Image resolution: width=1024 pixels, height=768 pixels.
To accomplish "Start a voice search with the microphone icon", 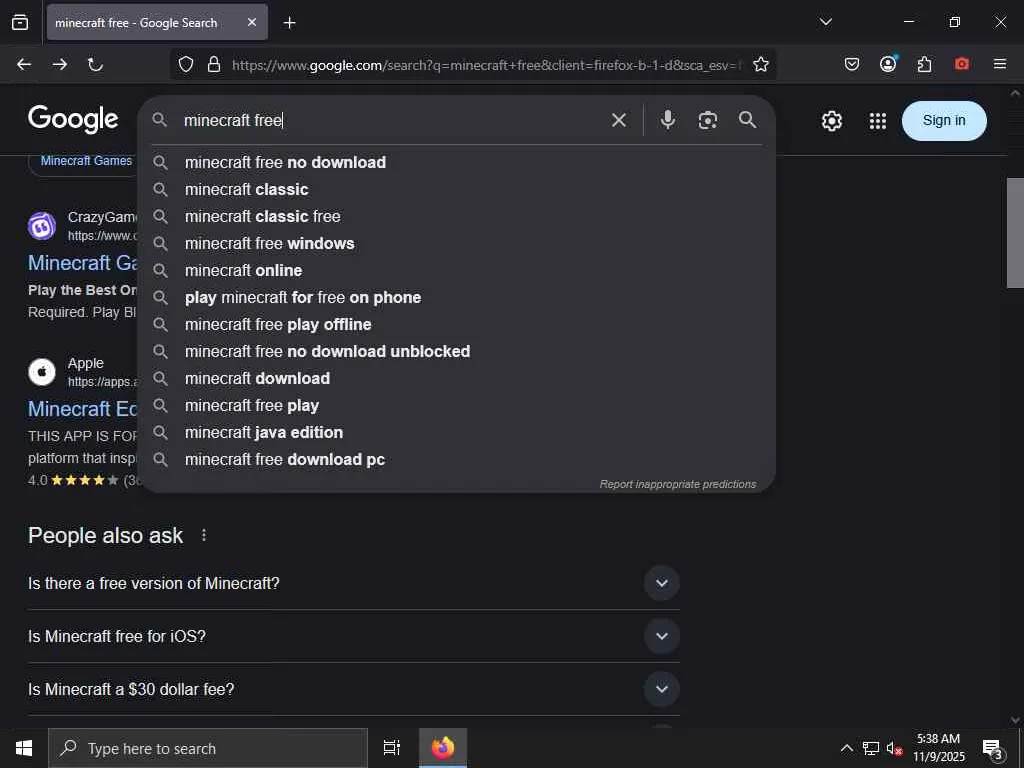I will [667, 120].
